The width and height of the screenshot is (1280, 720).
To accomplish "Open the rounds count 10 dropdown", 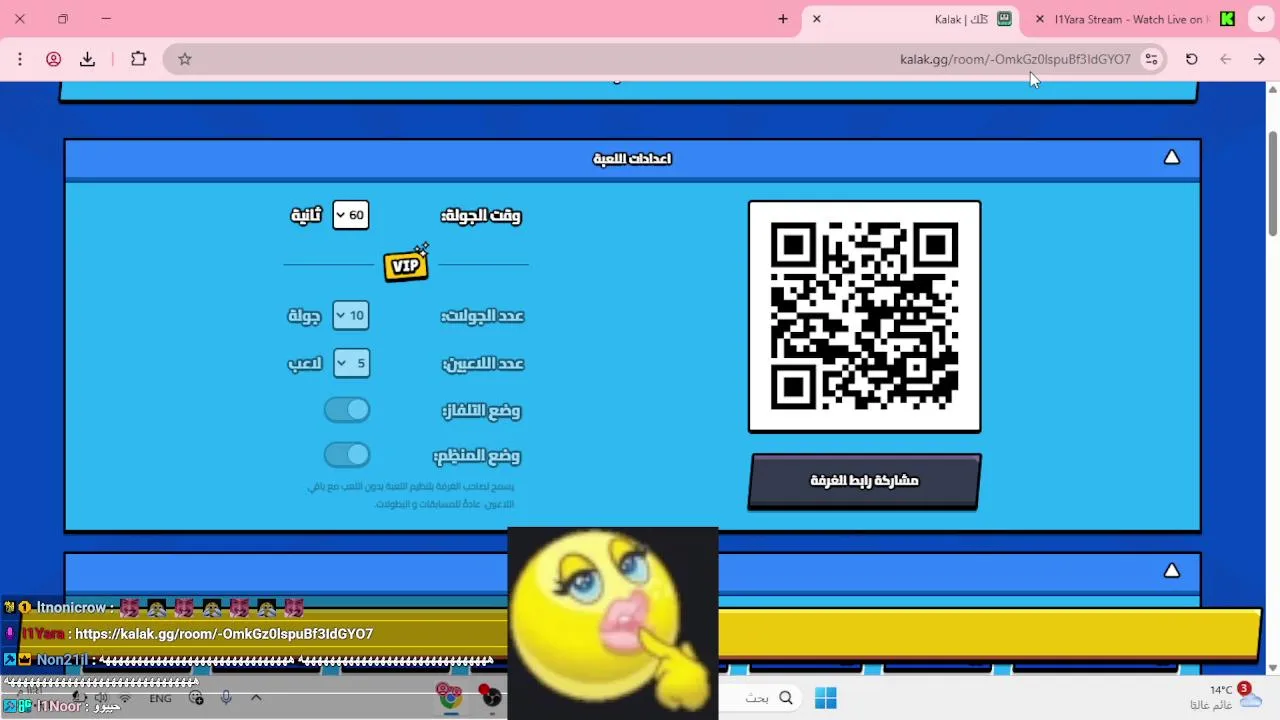I will pos(351,315).
